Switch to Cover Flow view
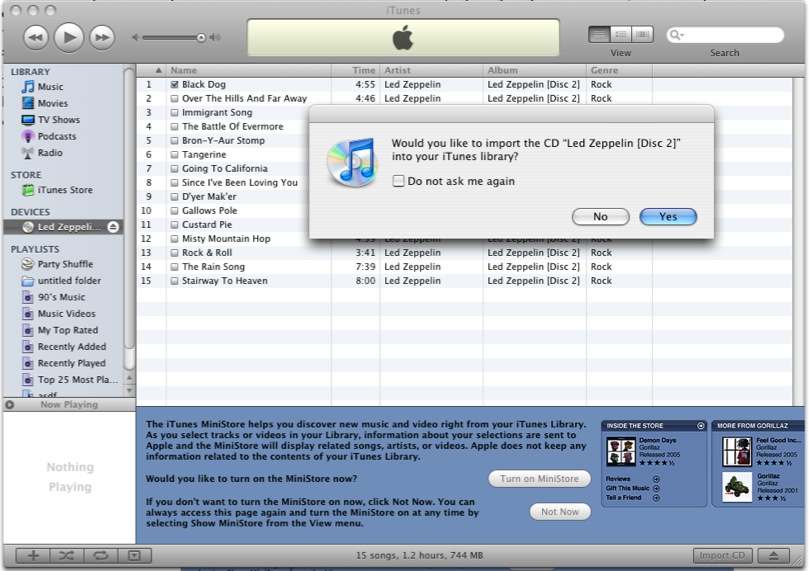The image size is (809, 571). (x=642, y=34)
